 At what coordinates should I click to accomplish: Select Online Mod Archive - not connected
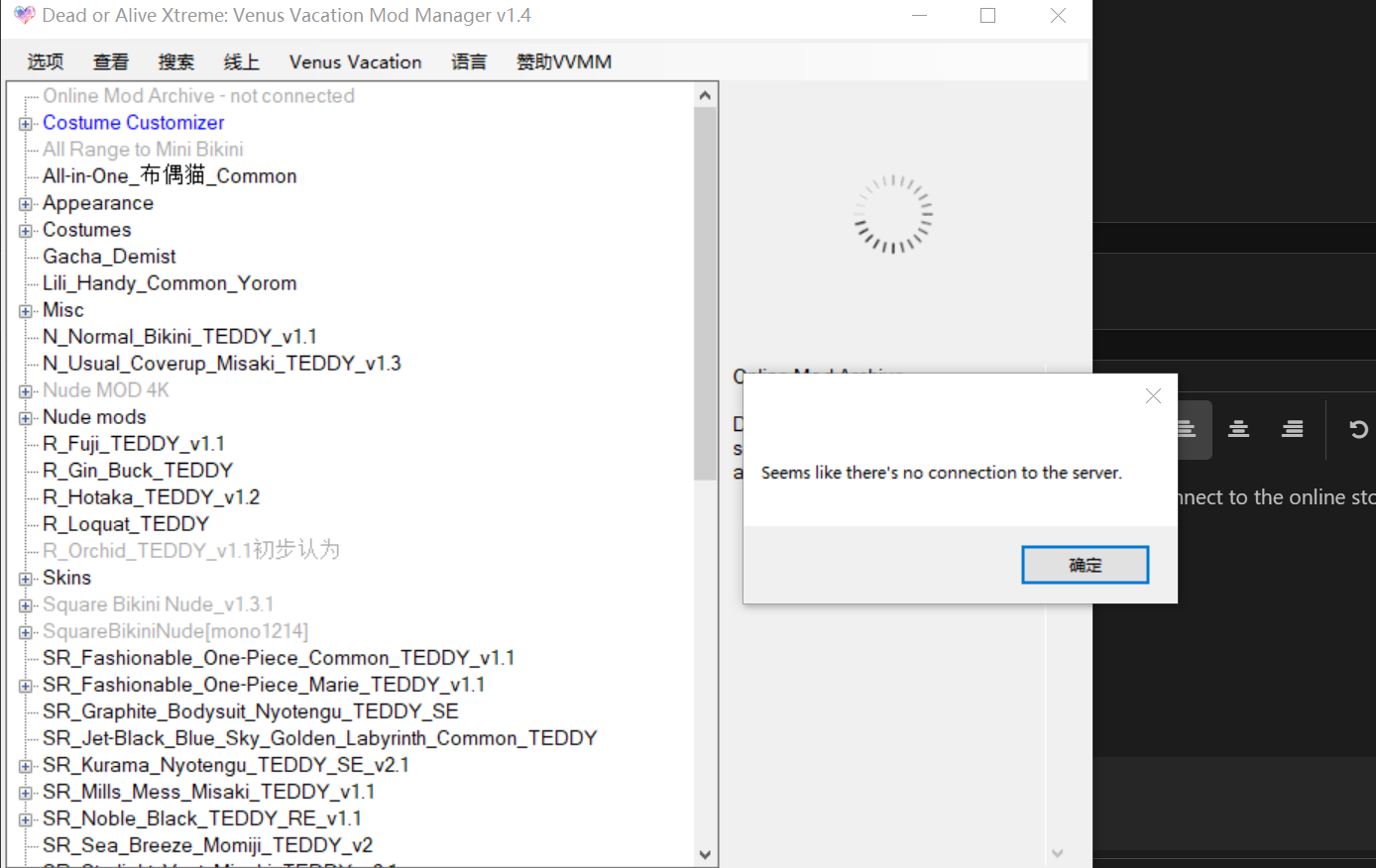click(x=198, y=96)
